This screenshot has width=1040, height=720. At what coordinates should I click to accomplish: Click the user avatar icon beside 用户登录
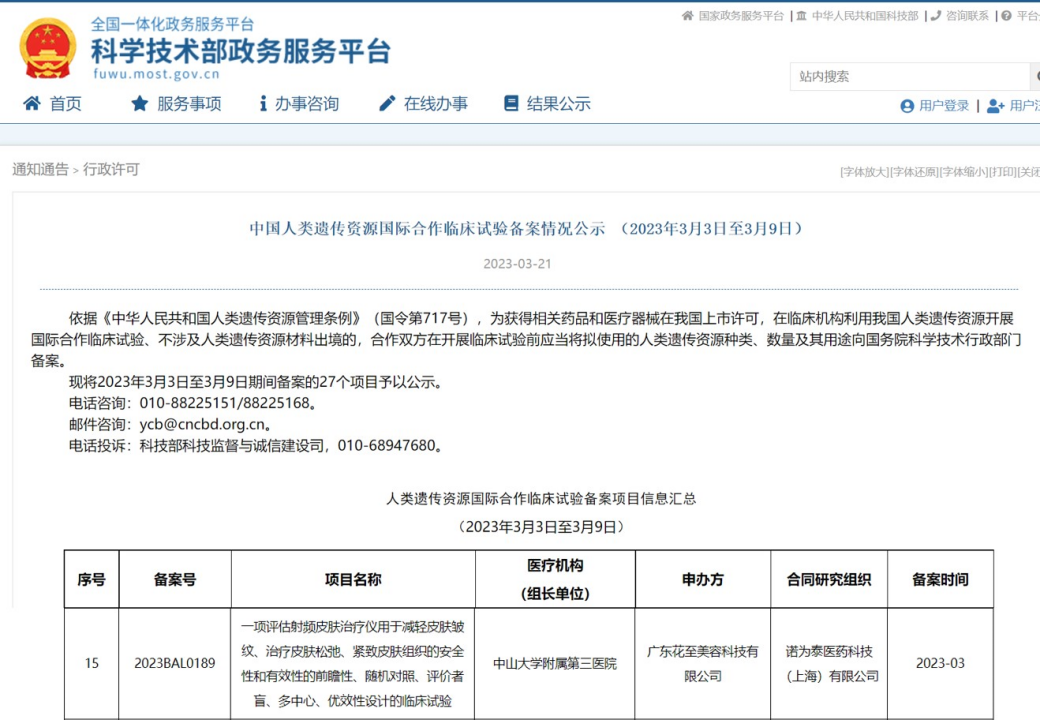[x=907, y=106]
